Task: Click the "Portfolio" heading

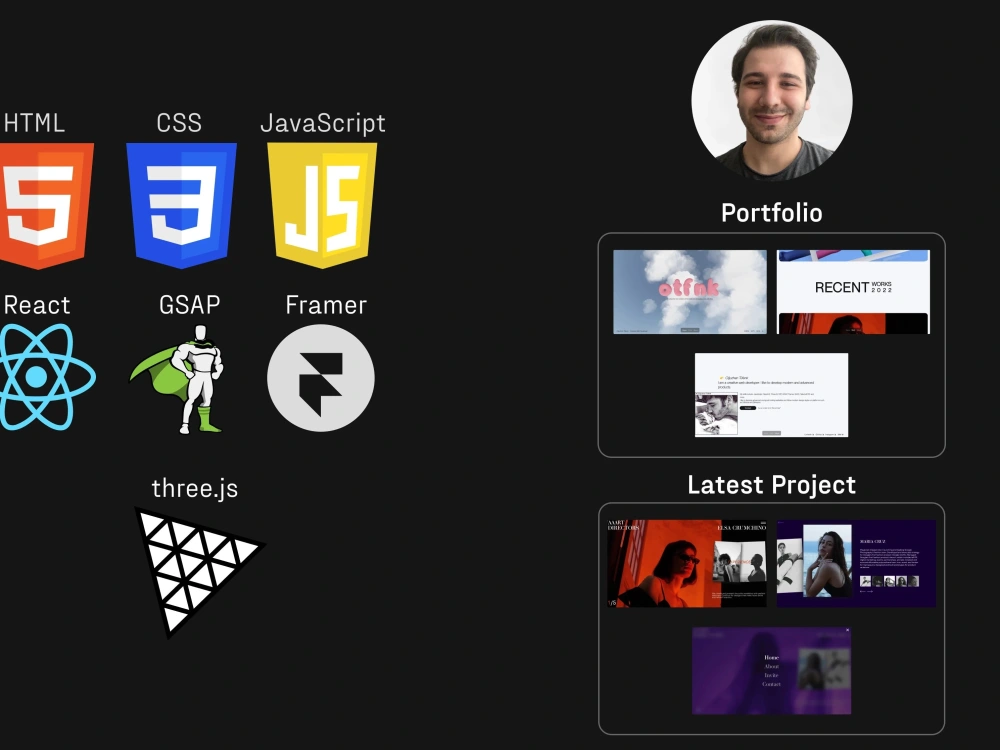Action: pyautogui.click(x=772, y=212)
